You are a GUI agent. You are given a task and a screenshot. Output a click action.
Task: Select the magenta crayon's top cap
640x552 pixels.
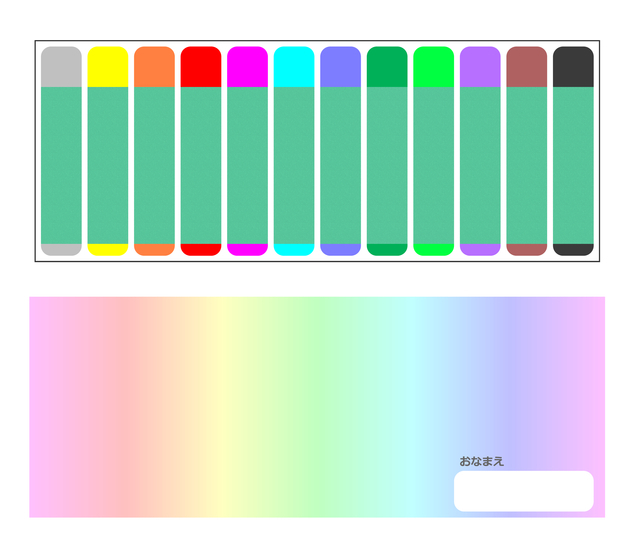pyautogui.click(x=247, y=67)
